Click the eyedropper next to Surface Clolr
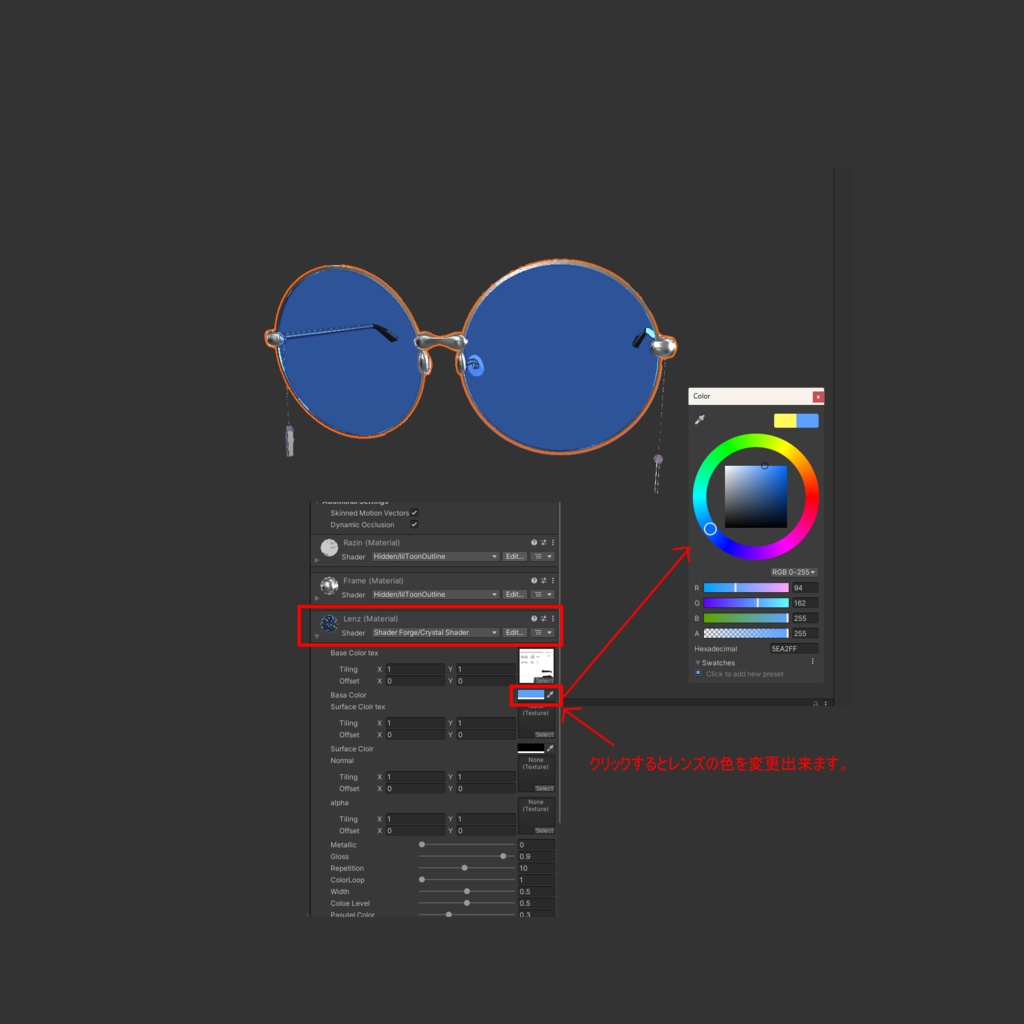This screenshot has height=1024, width=1024. [x=550, y=748]
